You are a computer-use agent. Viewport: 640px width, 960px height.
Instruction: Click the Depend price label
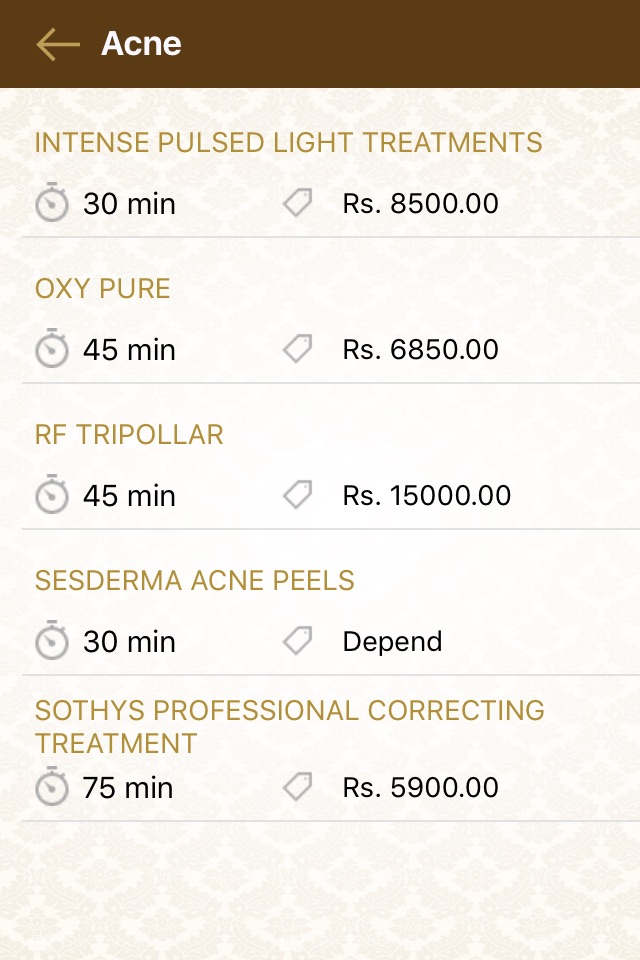(392, 642)
